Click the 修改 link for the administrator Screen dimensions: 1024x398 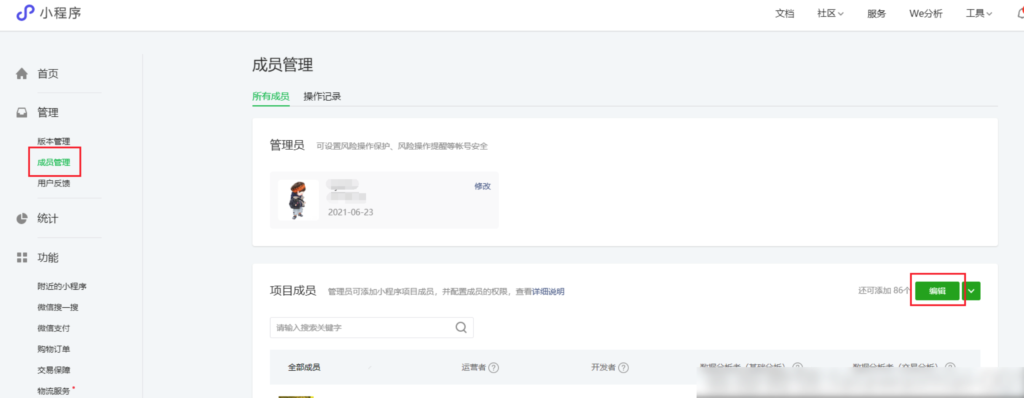click(x=482, y=186)
